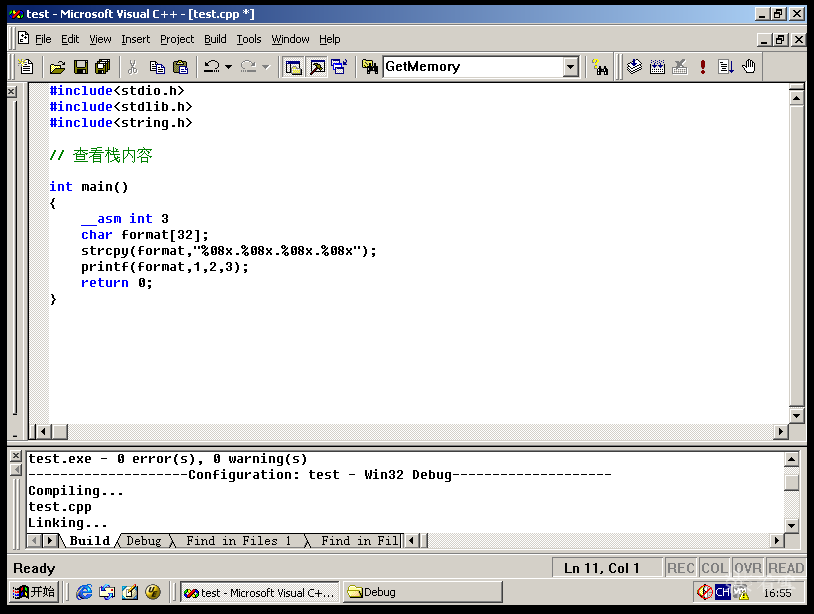Open the undo history dropdown arrow
Screen dimensions: 814x614
click(x=228, y=67)
